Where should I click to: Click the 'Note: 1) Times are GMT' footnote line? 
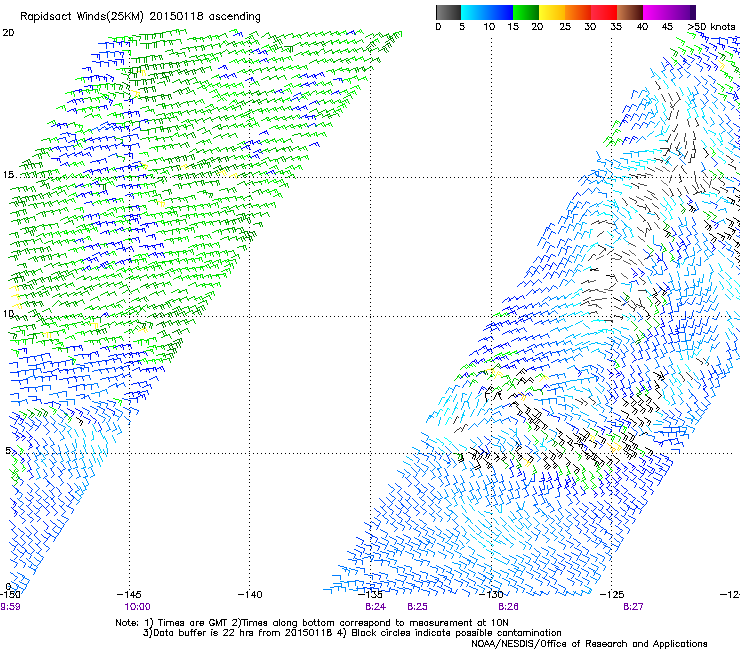[x=312, y=623]
